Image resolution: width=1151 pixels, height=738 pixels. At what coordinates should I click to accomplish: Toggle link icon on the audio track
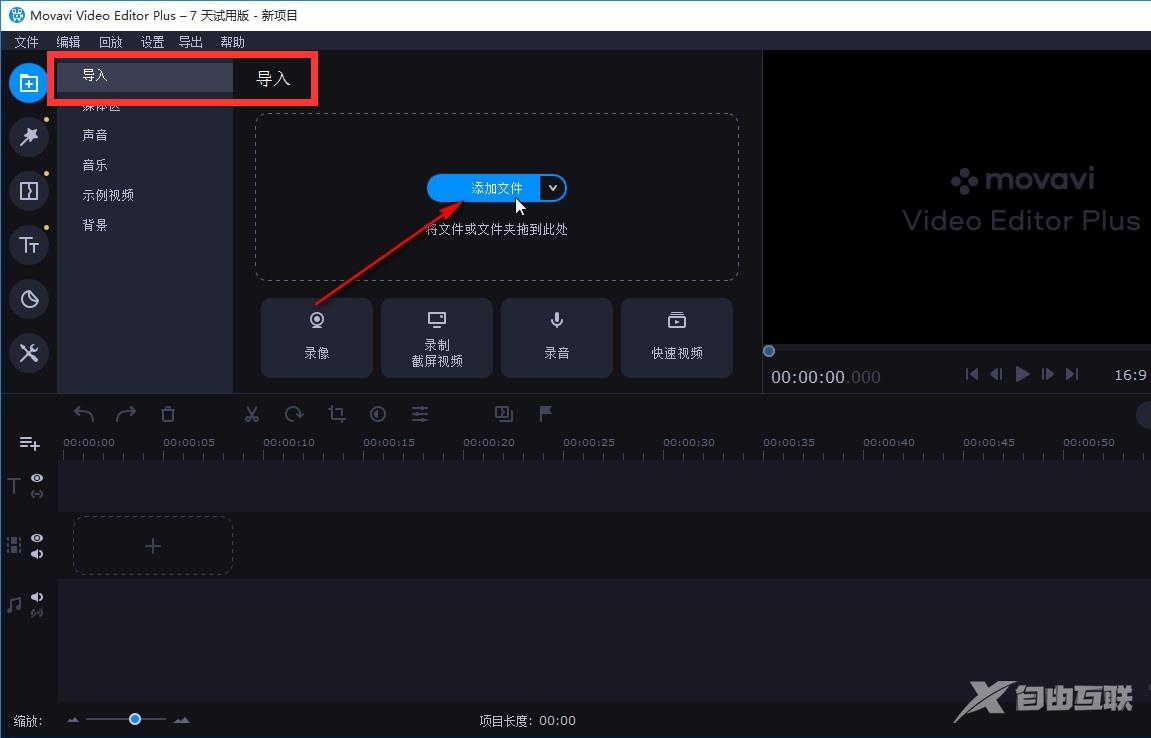point(37,612)
